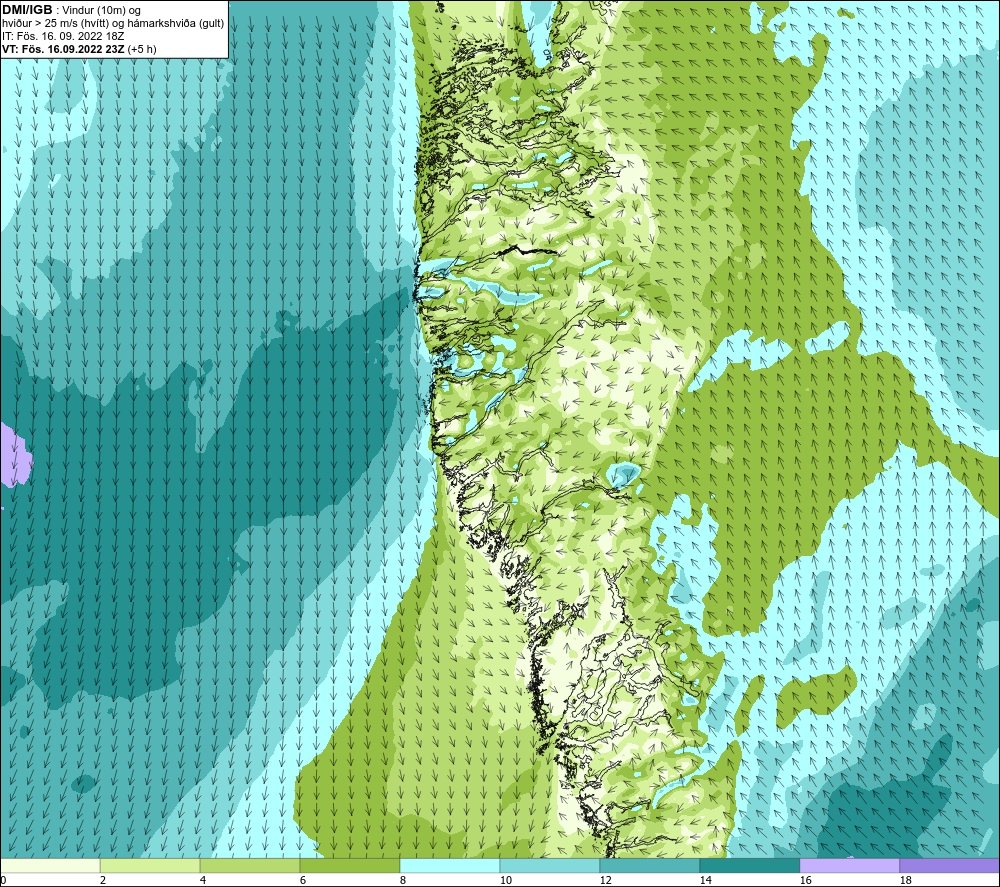Click the '(+5 h)' forecast offset text

[x=142, y=49]
